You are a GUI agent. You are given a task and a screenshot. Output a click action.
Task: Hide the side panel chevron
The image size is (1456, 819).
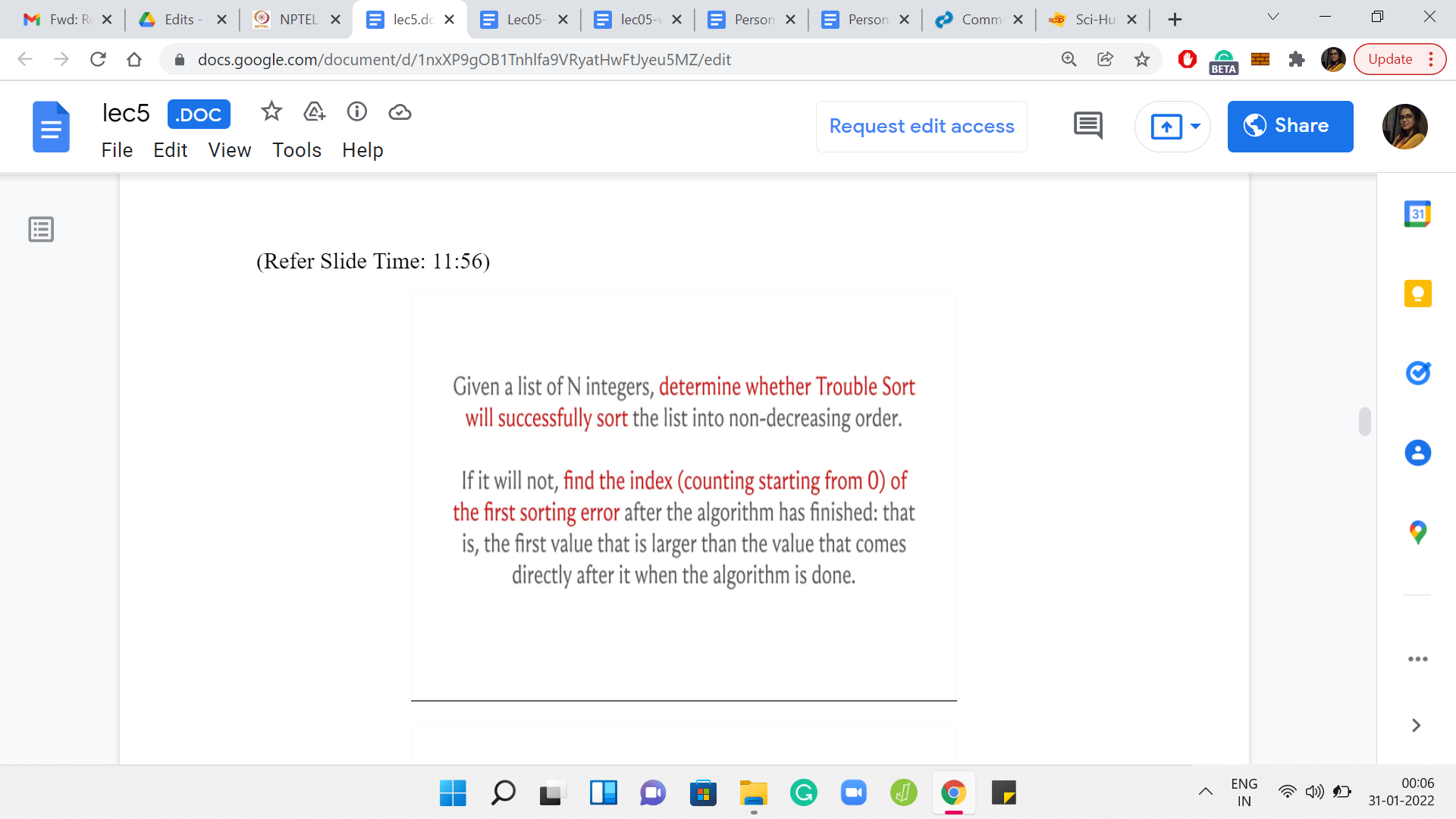pos(1416,726)
